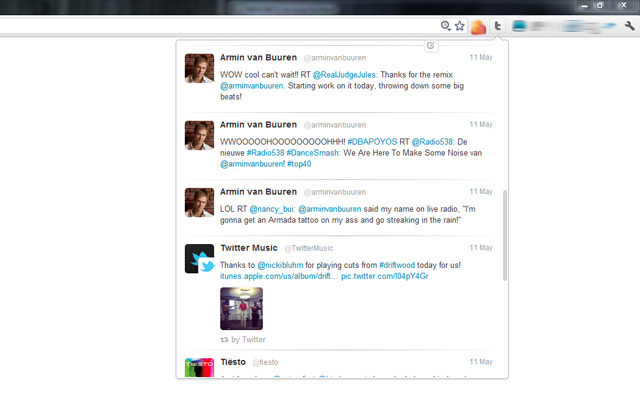Screen dimensions: 640x400
Task: Click the 11 May timestamp on Tiësto tweet
Action: point(481,362)
